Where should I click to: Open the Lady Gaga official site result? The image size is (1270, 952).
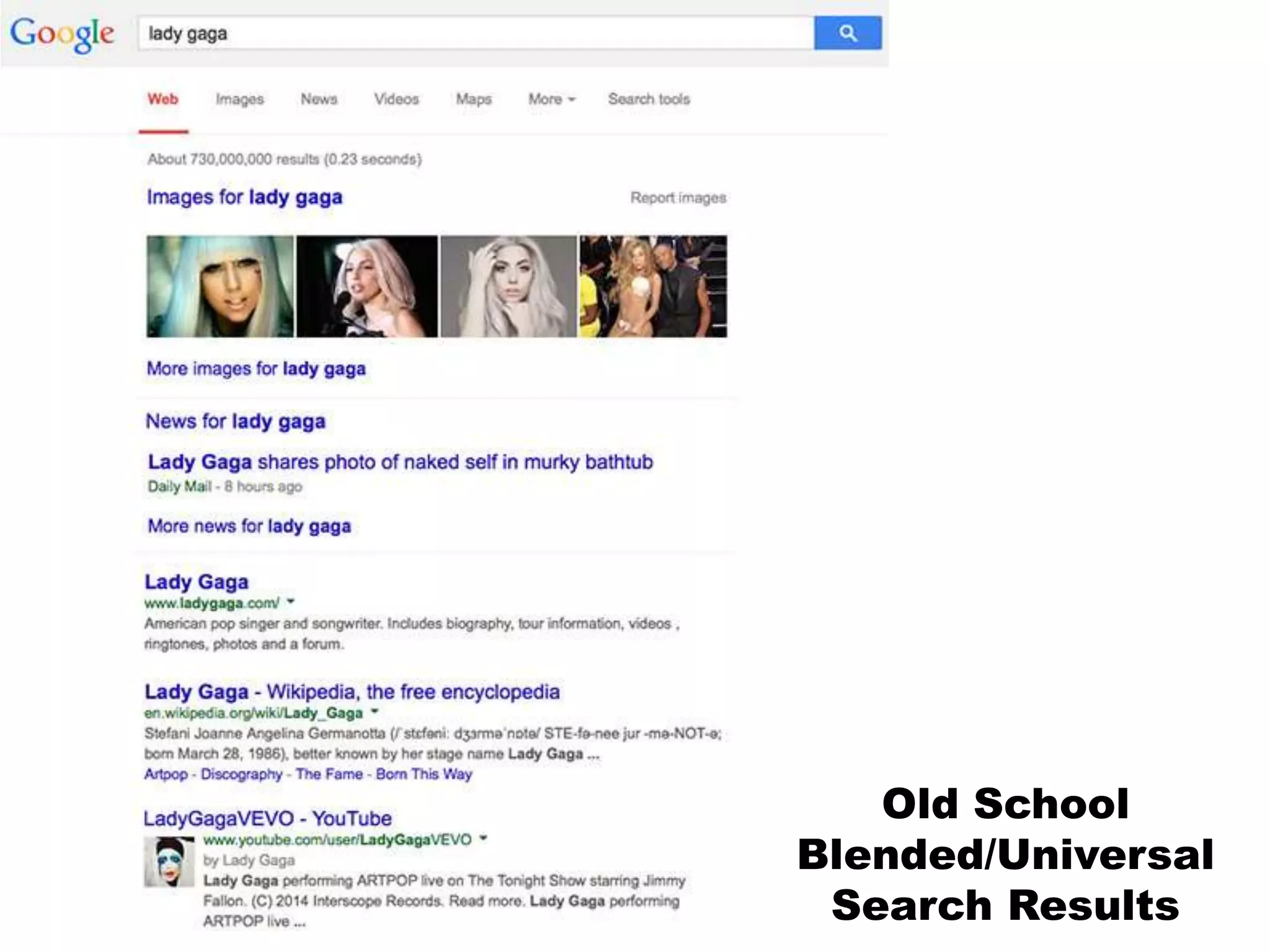coord(197,582)
